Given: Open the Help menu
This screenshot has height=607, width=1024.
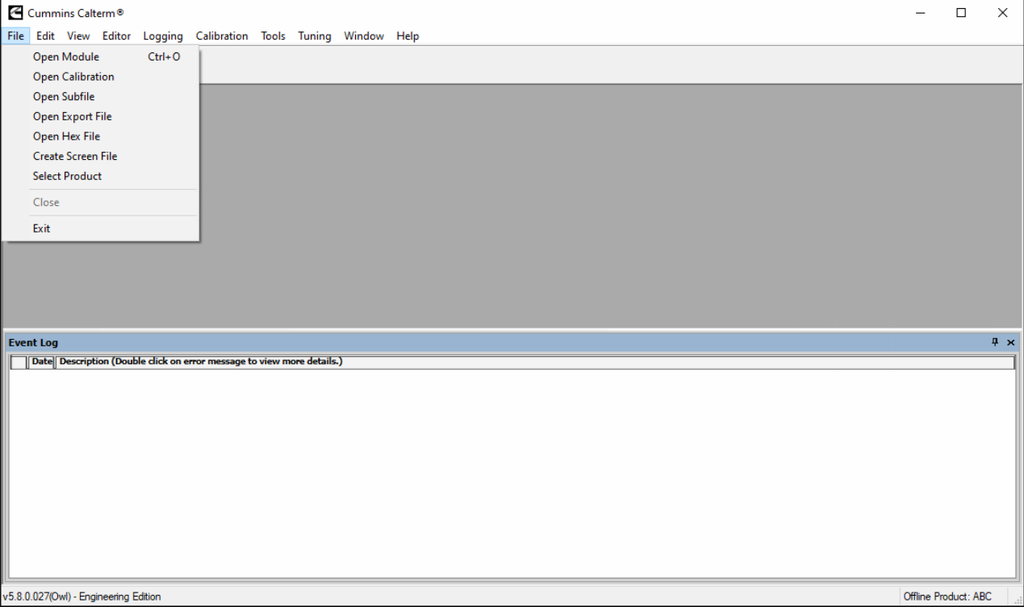Looking at the screenshot, I should pos(407,36).
